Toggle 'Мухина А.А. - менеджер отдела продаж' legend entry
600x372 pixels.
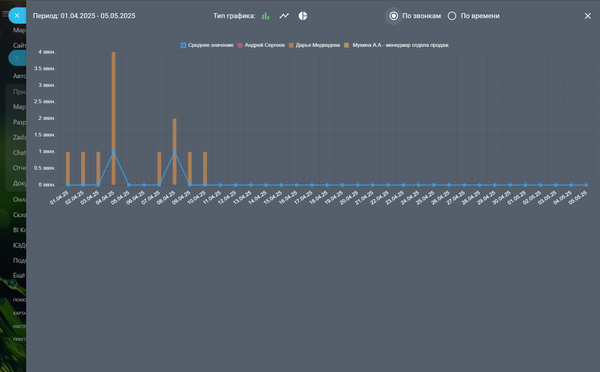pyautogui.click(x=396, y=45)
